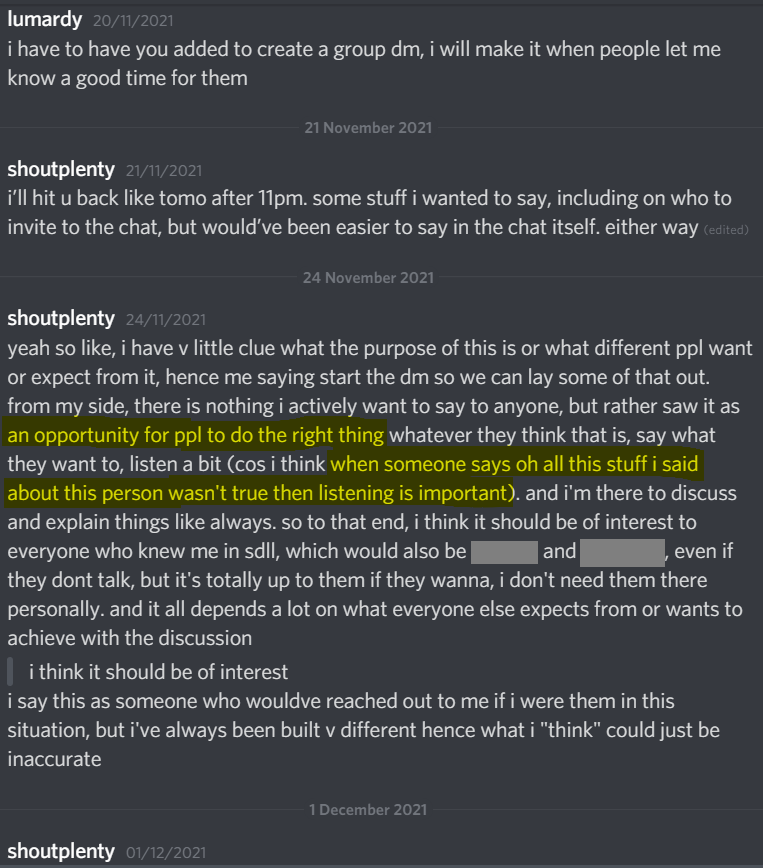Image resolution: width=763 pixels, height=868 pixels.
Task: Click lumardy's message about creating a group dm
Action: point(363,63)
